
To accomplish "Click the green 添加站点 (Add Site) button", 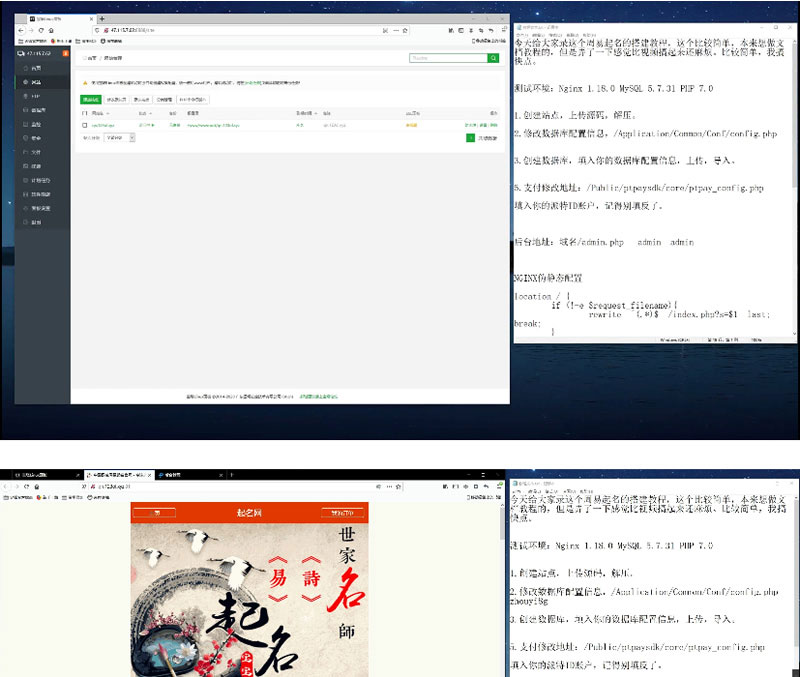I will pyautogui.click(x=91, y=100).
